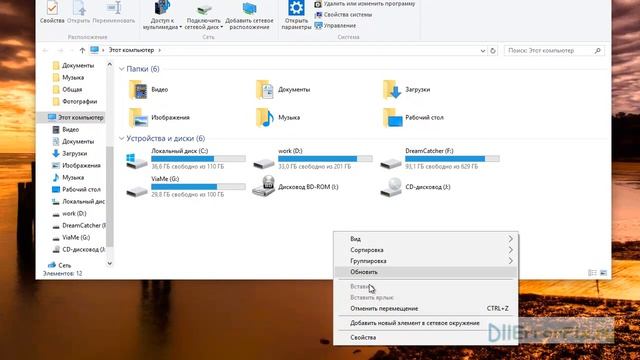The image size is (640, 360).
Task: Click the refresh address bar button
Action: pyautogui.click(x=493, y=51)
